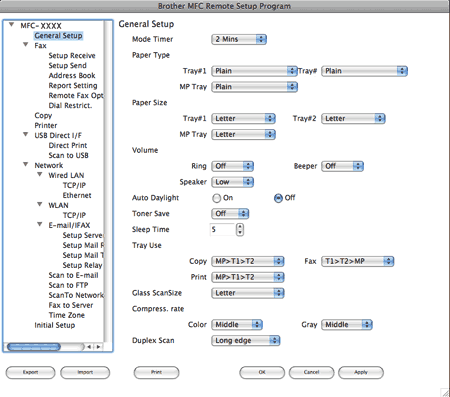The height and width of the screenshot is (397, 450).
Task: Select ScanTo Network item
Action: click(76, 295)
